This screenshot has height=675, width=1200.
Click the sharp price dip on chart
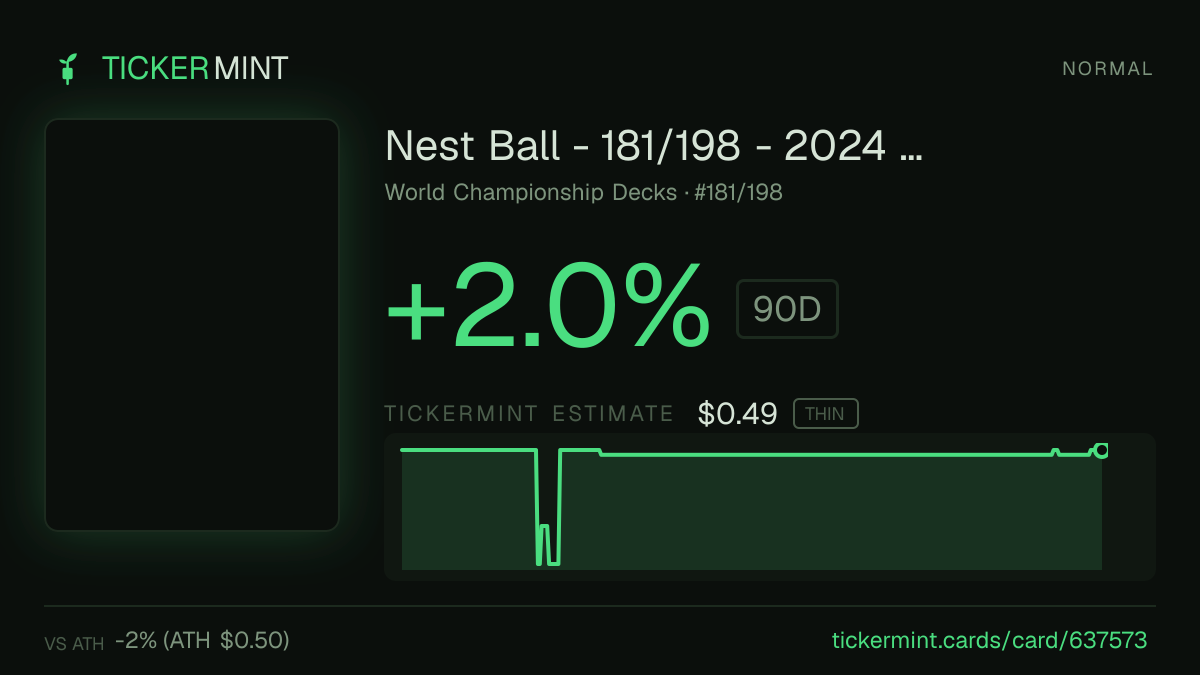(548, 507)
